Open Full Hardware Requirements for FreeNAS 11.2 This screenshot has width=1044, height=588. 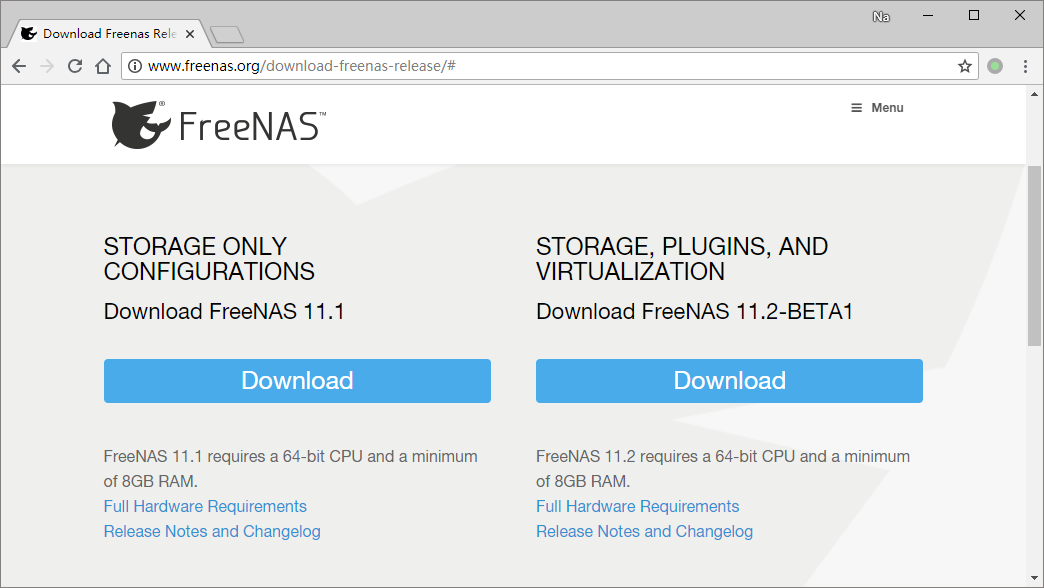point(637,506)
